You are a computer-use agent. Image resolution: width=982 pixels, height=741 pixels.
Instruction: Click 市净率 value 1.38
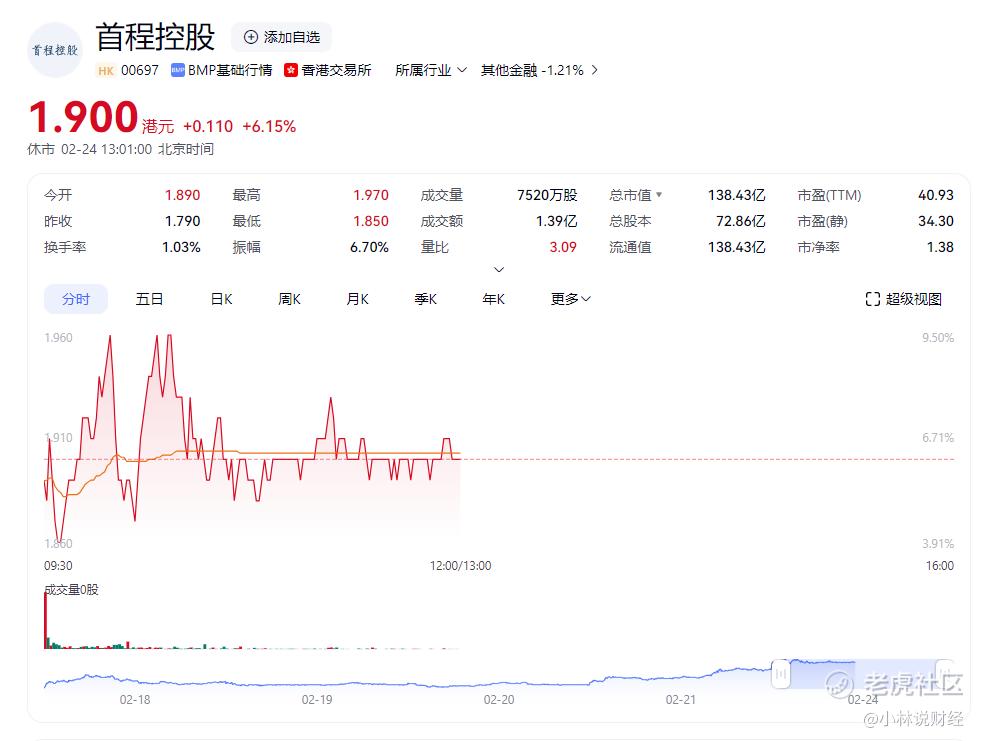(940, 247)
